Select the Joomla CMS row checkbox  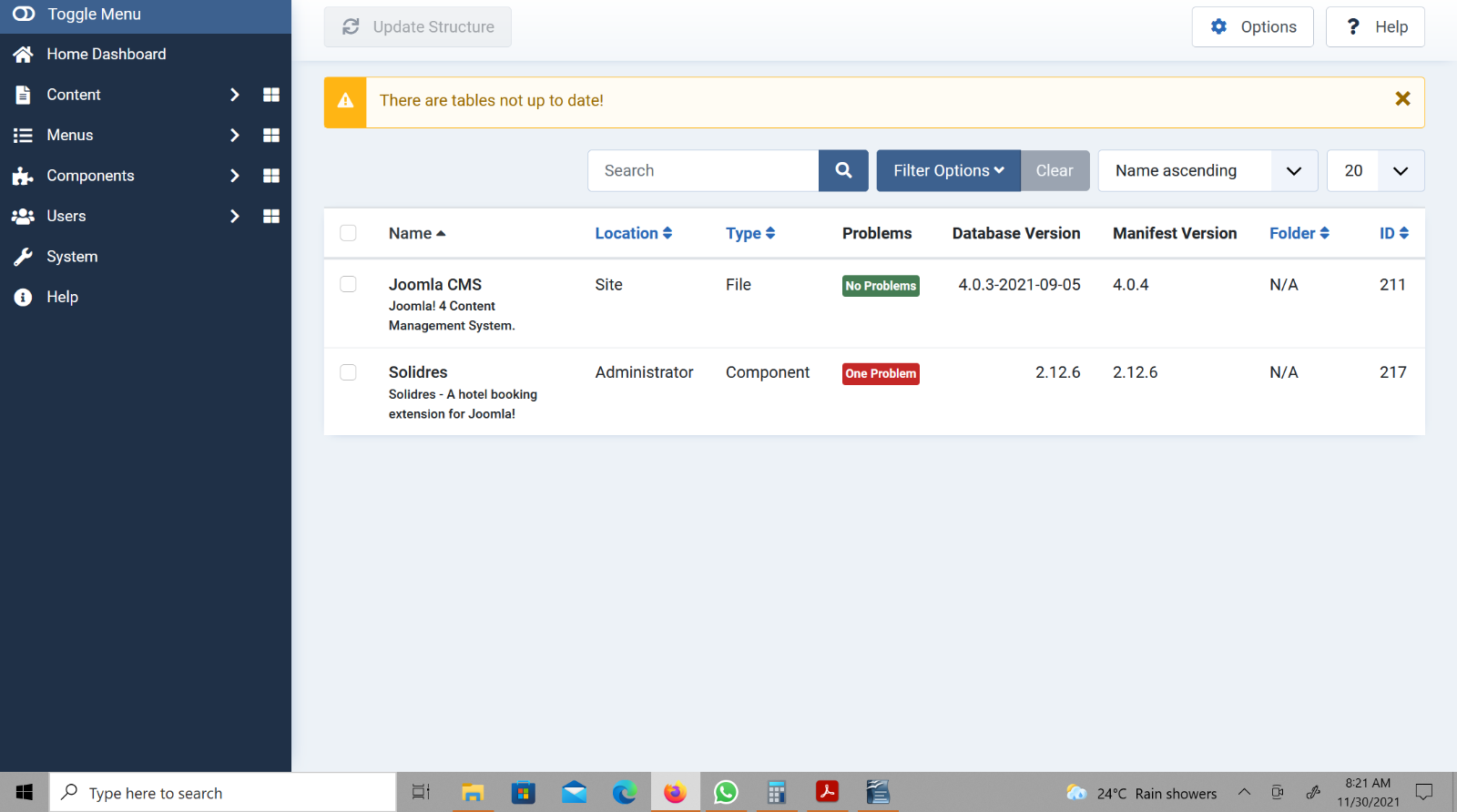coord(348,284)
